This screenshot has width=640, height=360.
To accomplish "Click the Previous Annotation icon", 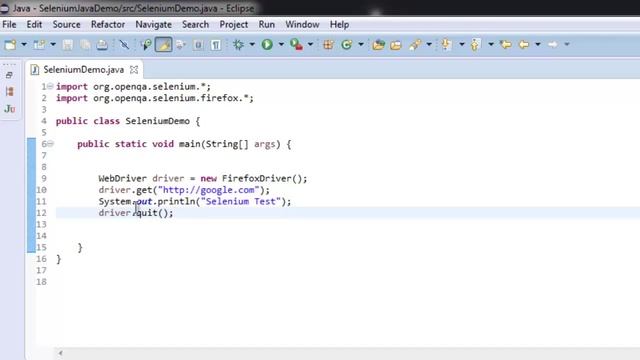I will click(x=475, y=44).
